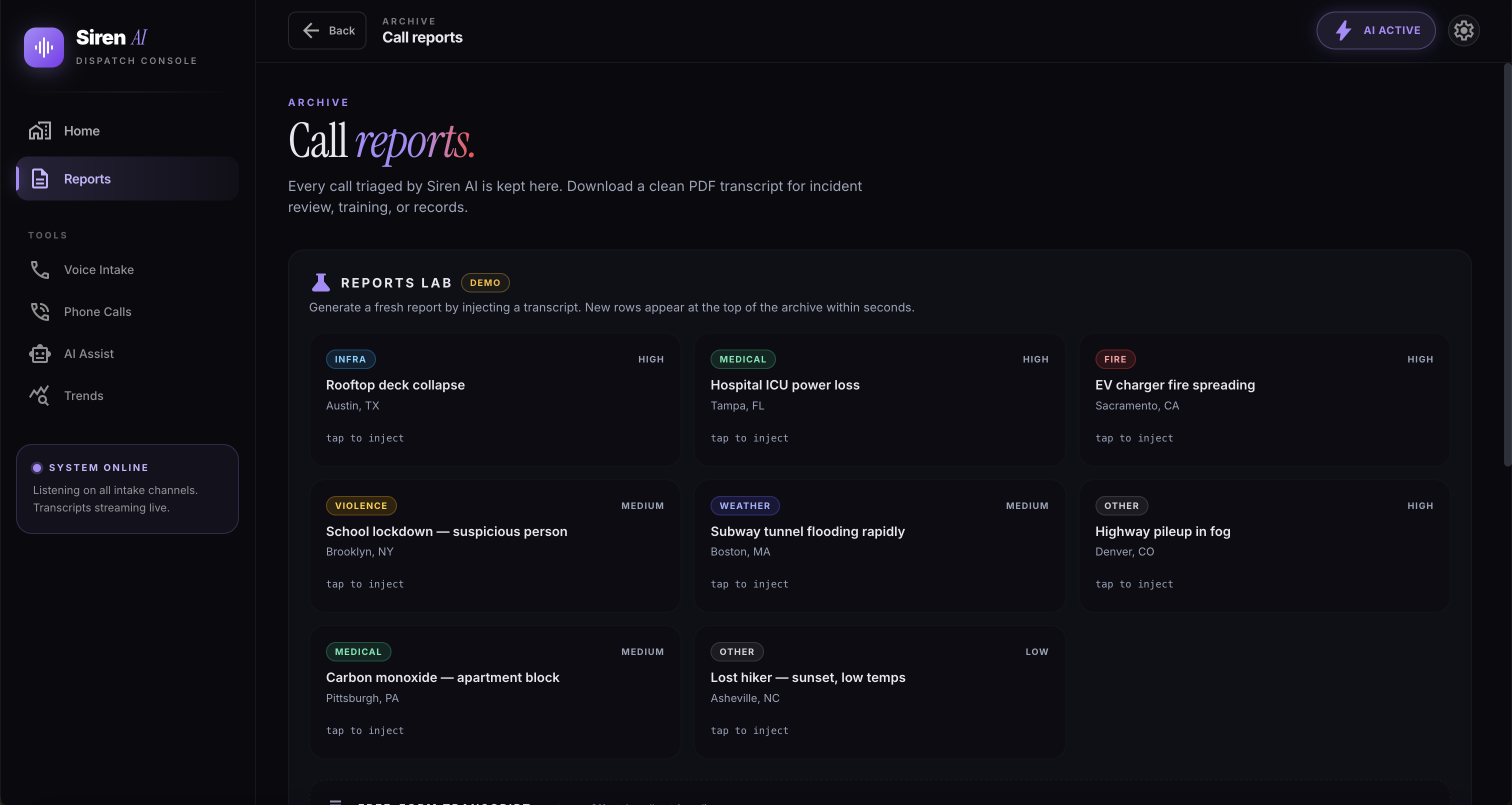Click the Reports Lab flask icon
The height and width of the screenshot is (805, 1512).
coord(320,282)
